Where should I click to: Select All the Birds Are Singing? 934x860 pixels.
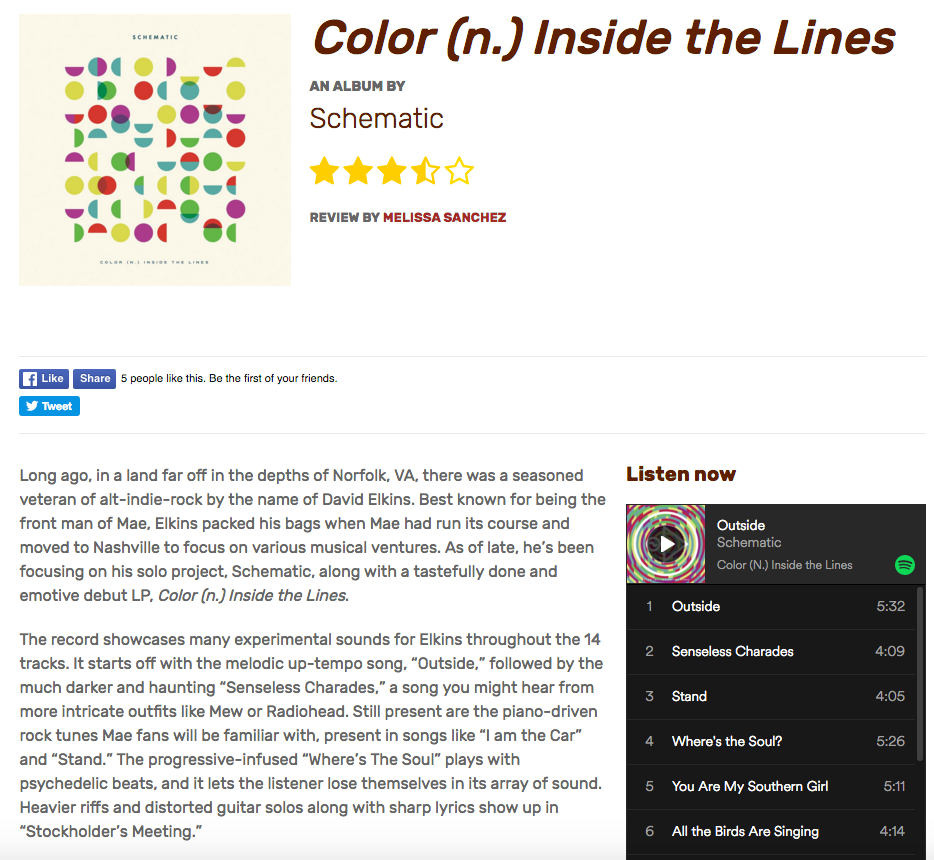point(771,831)
